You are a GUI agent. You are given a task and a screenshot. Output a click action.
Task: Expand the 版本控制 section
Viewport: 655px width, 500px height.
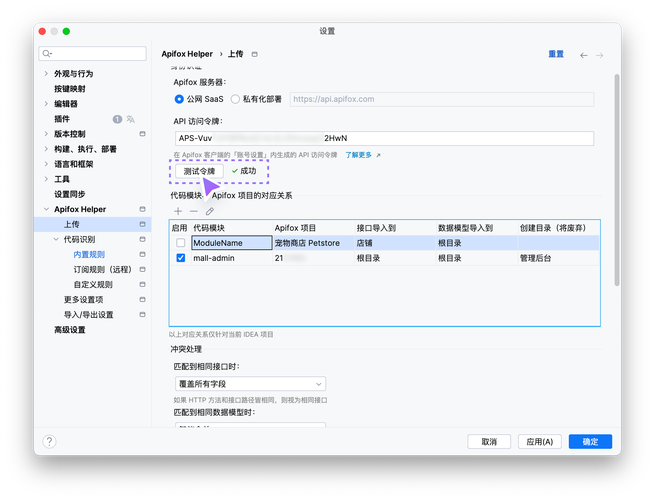[46, 134]
